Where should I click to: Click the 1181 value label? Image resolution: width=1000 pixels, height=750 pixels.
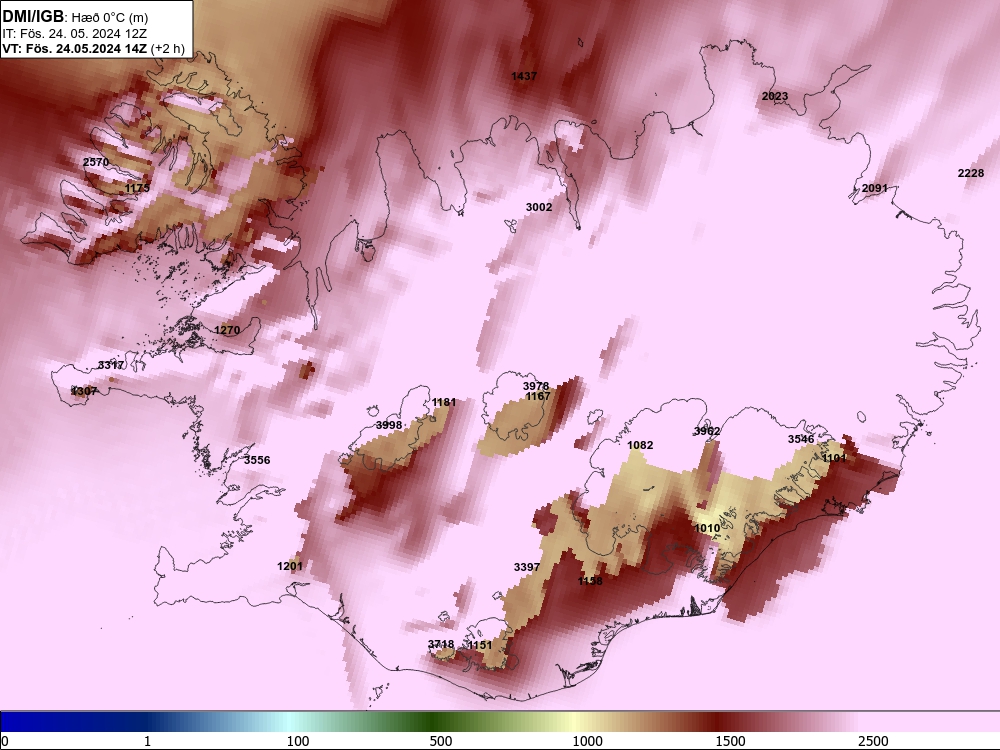(x=444, y=402)
